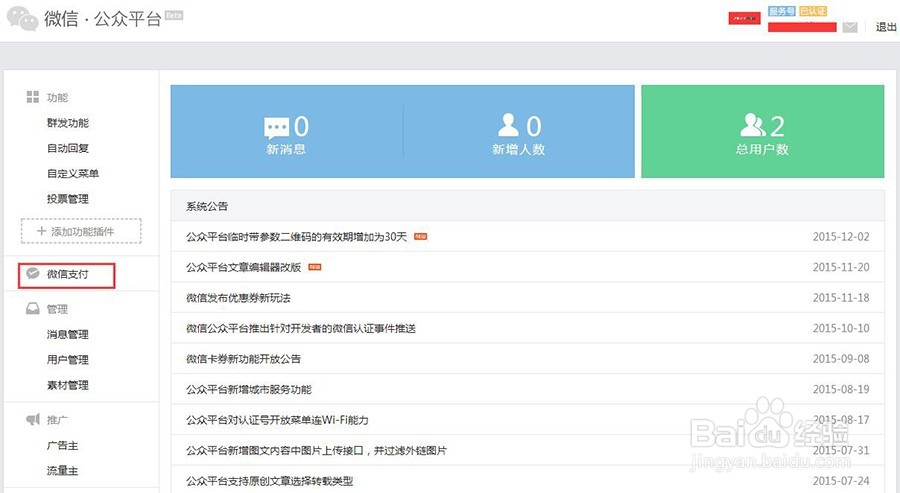Viewport: 900px width, 493px height.
Task: Click the 管理 inbox tray icon
Action: [x=33, y=309]
